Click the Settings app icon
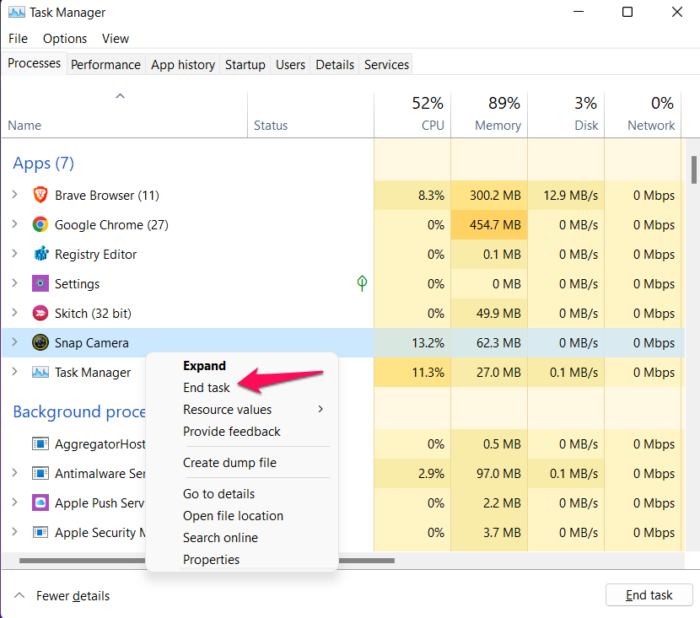Viewport: 700px width, 618px height. coord(40,284)
